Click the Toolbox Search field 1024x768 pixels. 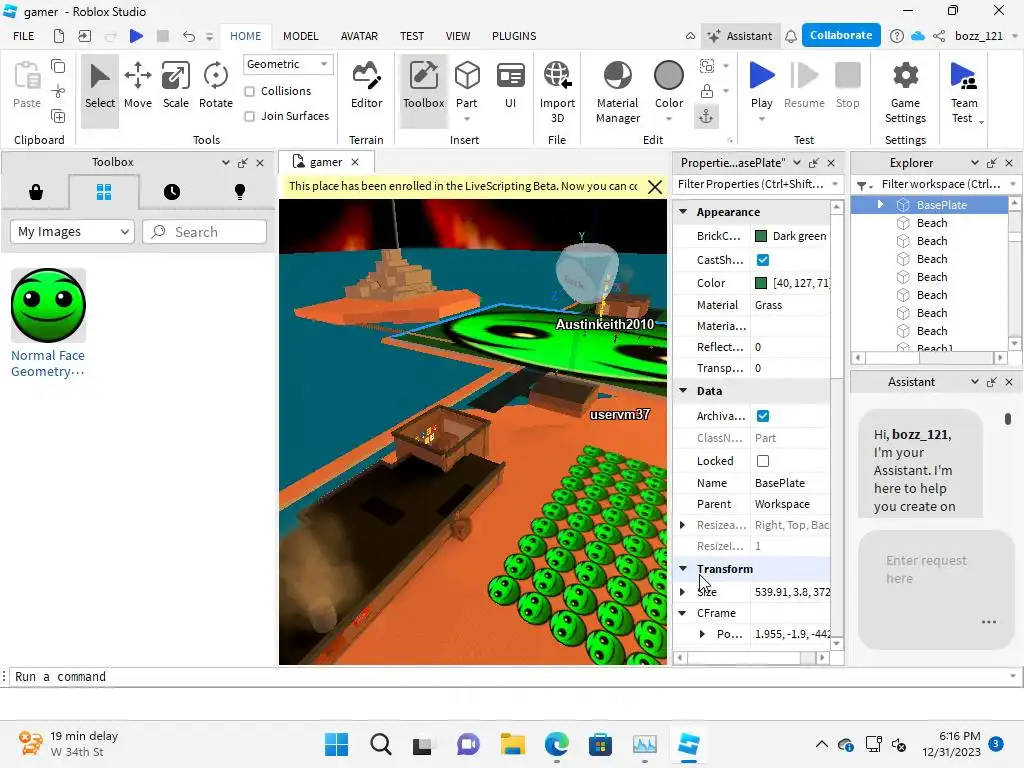pos(204,232)
